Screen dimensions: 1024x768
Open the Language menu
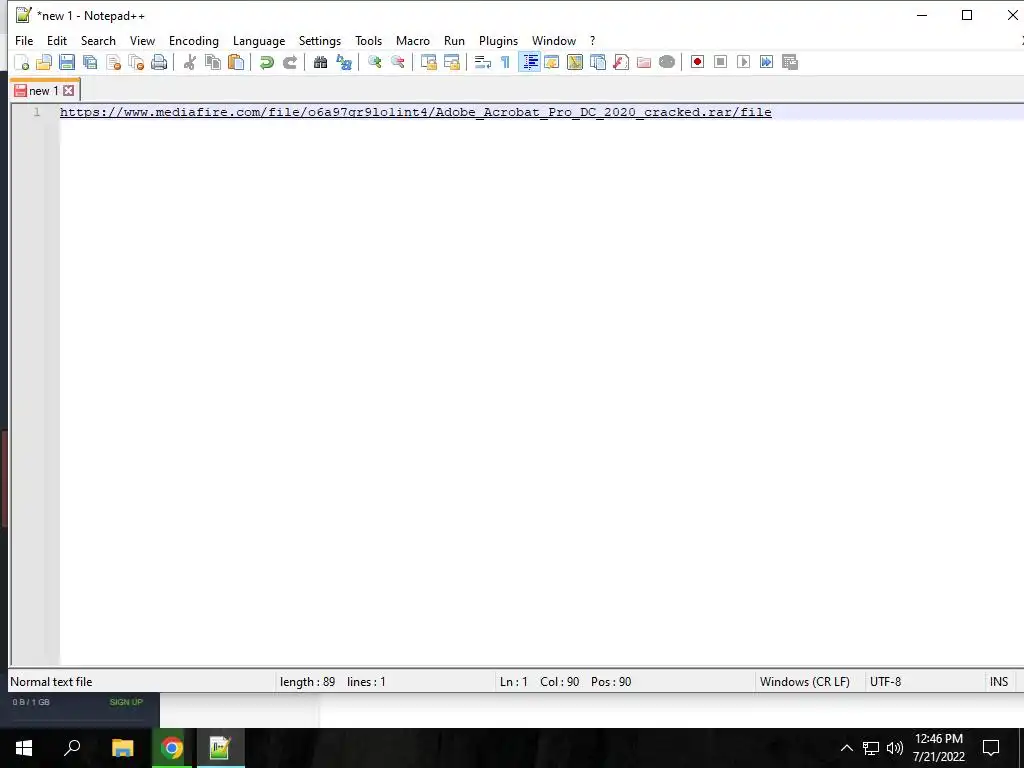click(x=259, y=40)
